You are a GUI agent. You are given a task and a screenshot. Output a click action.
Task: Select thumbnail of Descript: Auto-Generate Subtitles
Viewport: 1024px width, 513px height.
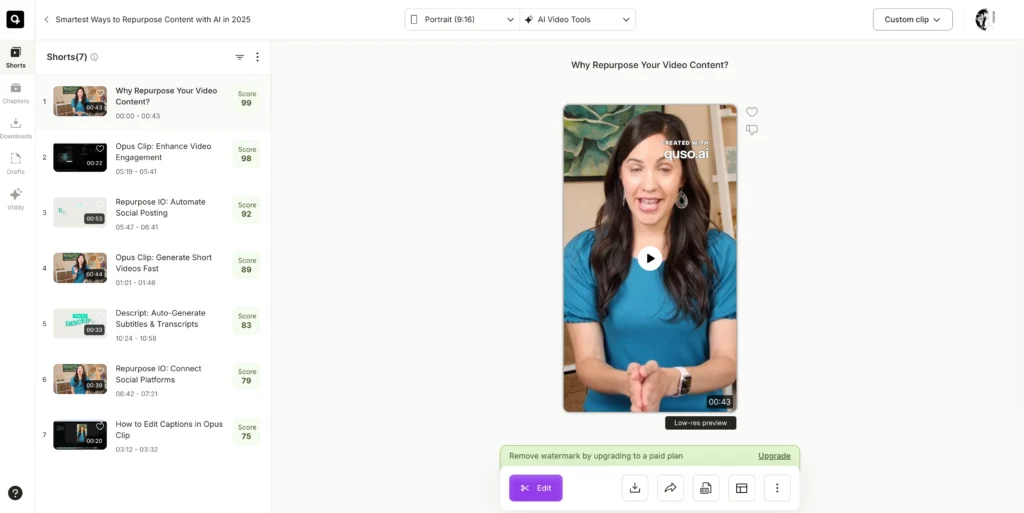coord(80,323)
